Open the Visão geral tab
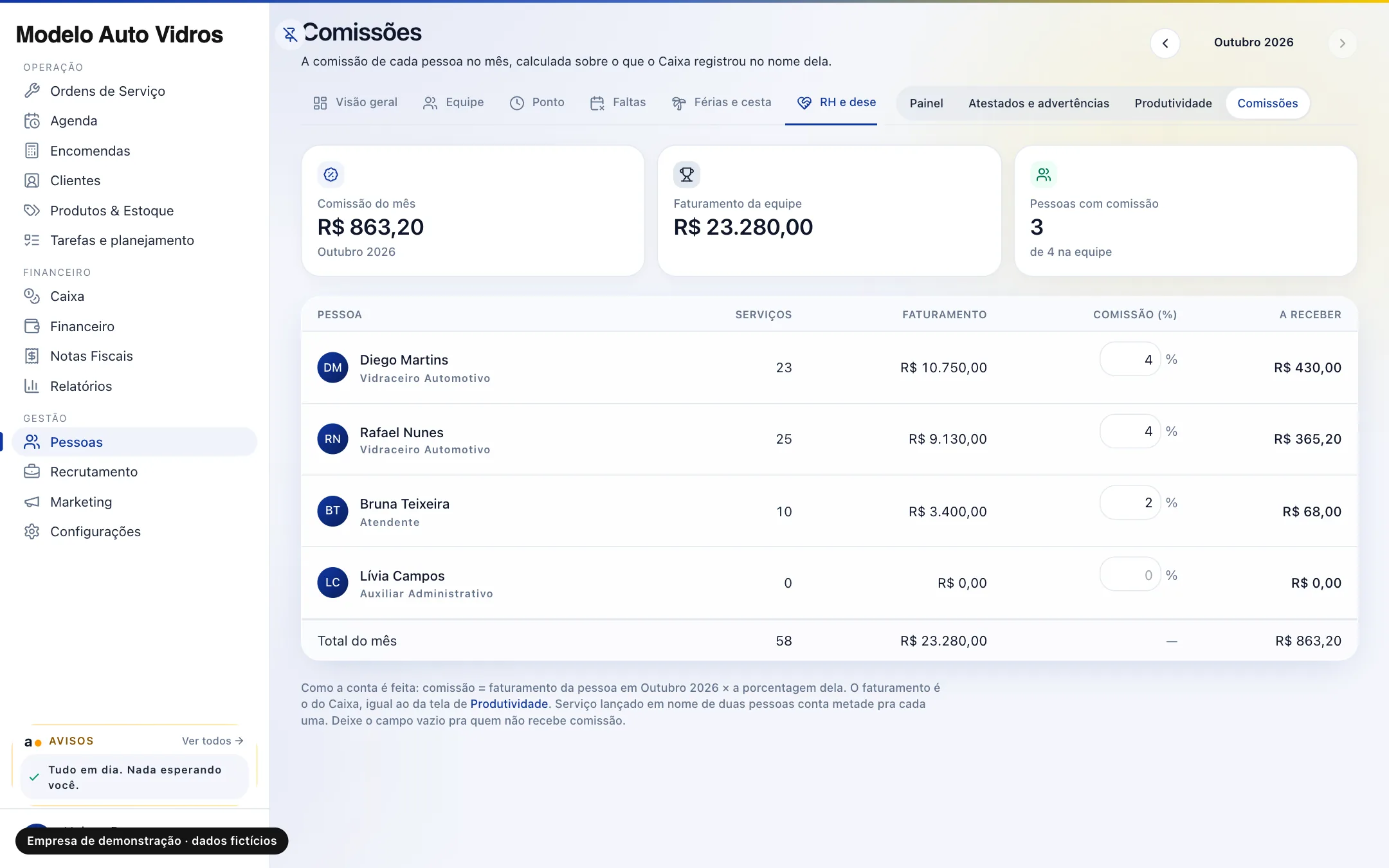 tap(356, 103)
